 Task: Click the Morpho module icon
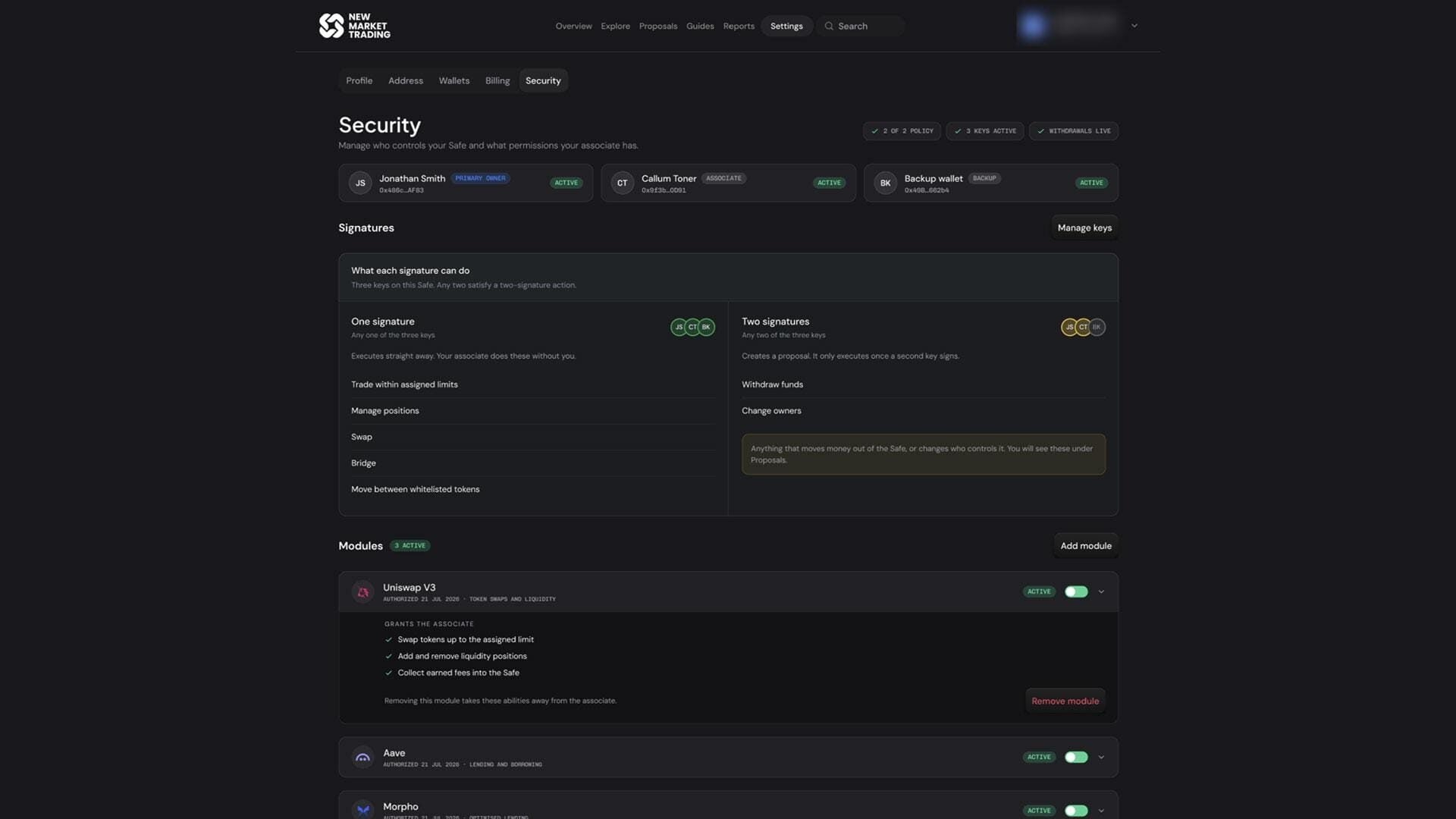point(362,810)
